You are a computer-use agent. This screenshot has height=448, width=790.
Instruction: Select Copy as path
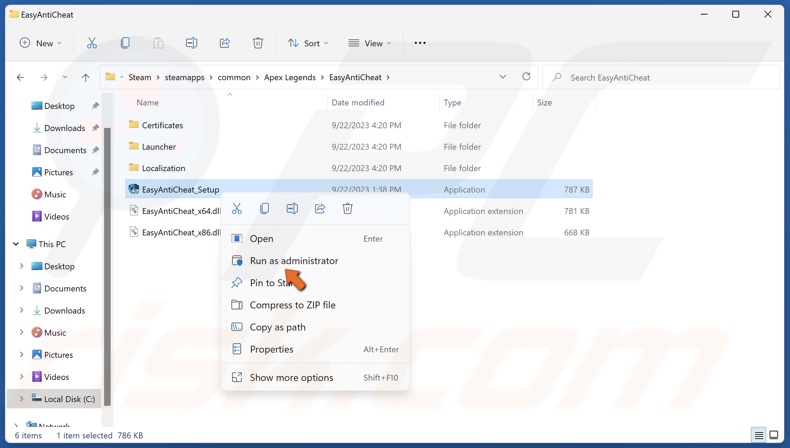pyautogui.click(x=315, y=327)
